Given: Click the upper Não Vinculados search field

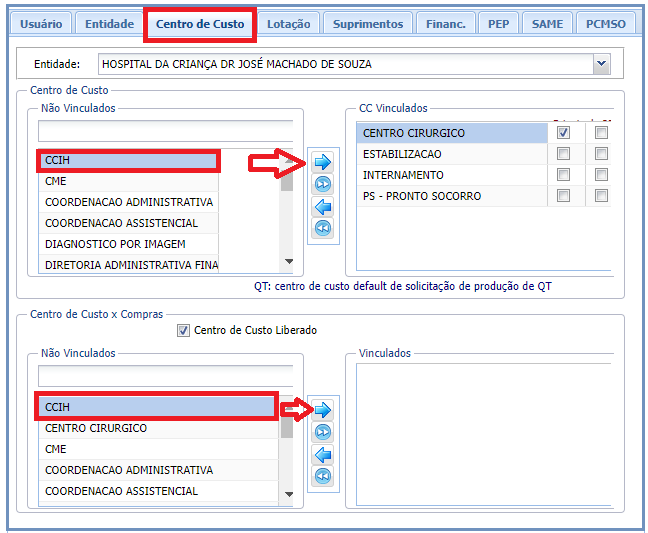Looking at the screenshot, I should (x=165, y=131).
